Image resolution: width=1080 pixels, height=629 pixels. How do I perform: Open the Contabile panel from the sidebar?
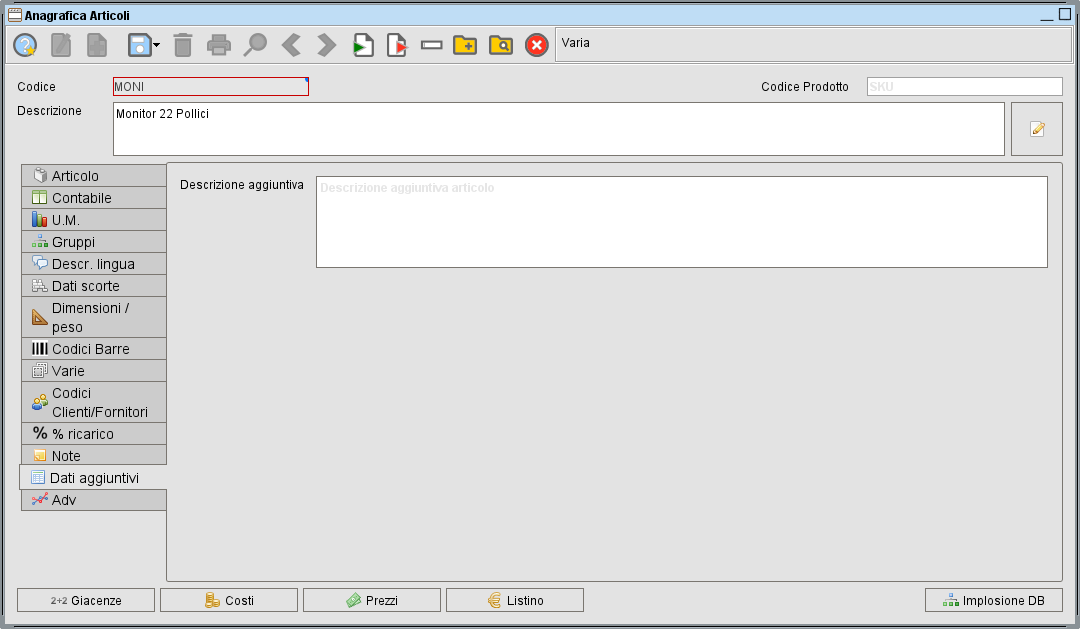93,197
